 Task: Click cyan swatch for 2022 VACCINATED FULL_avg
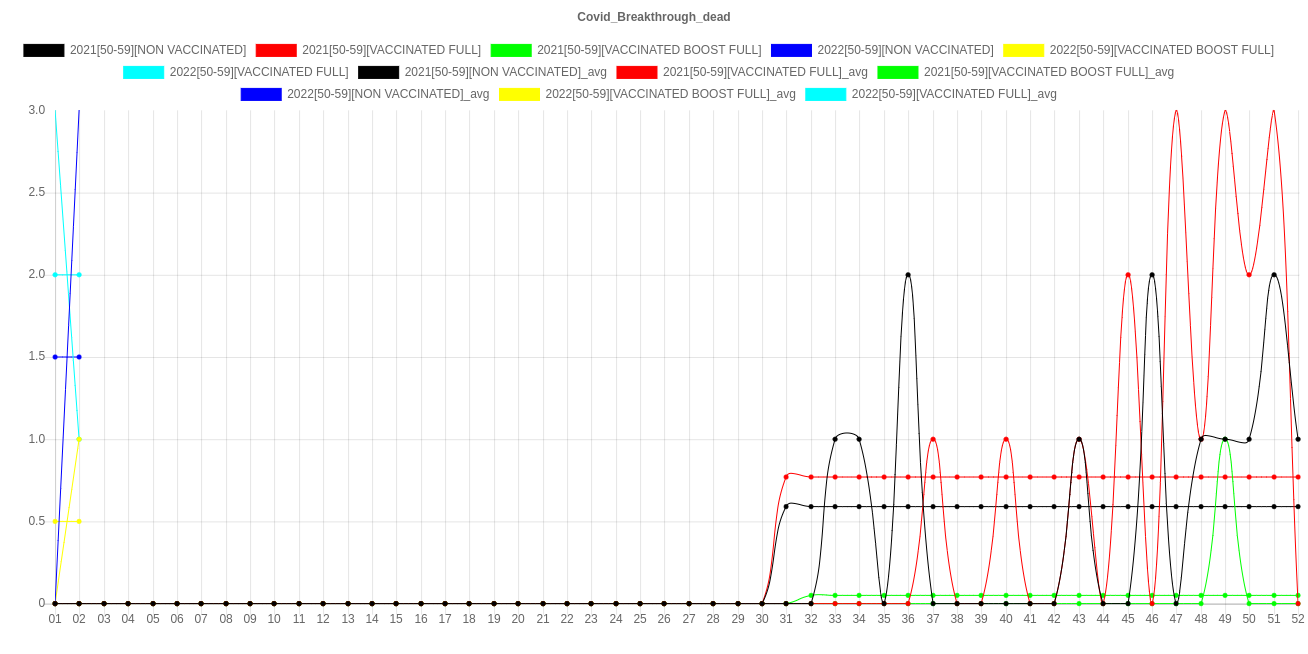(825, 94)
